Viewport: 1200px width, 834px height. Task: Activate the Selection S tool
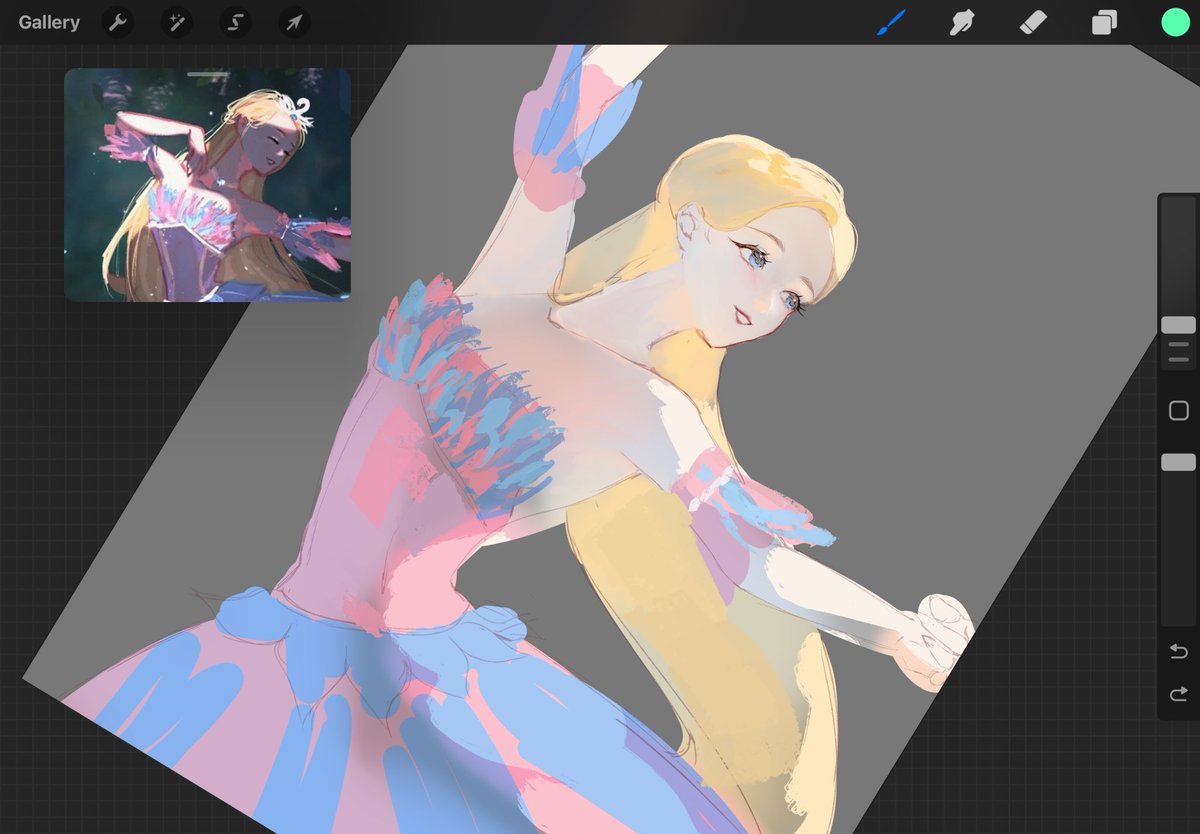click(236, 23)
